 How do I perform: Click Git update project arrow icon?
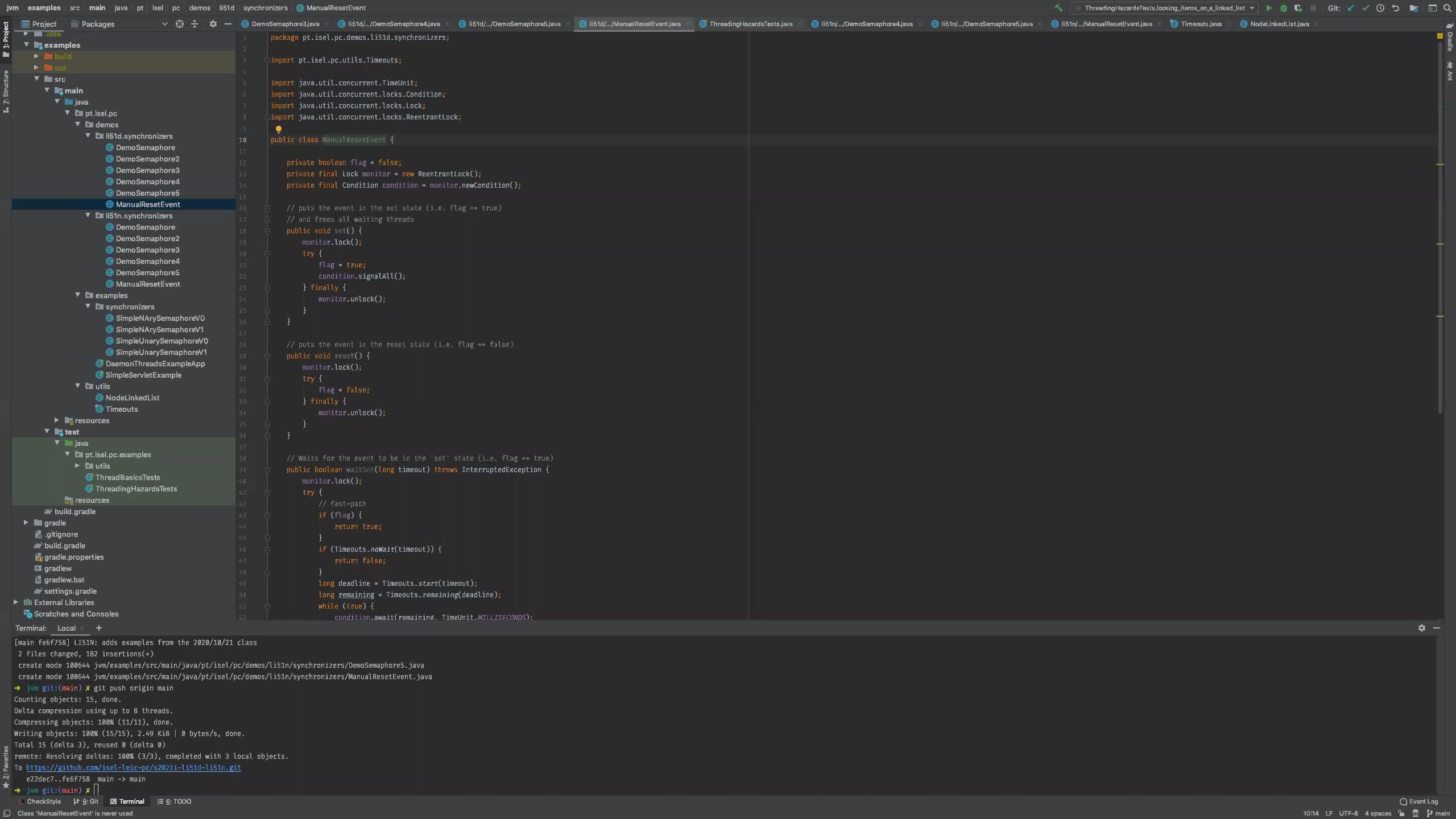(x=1351, y=8)
